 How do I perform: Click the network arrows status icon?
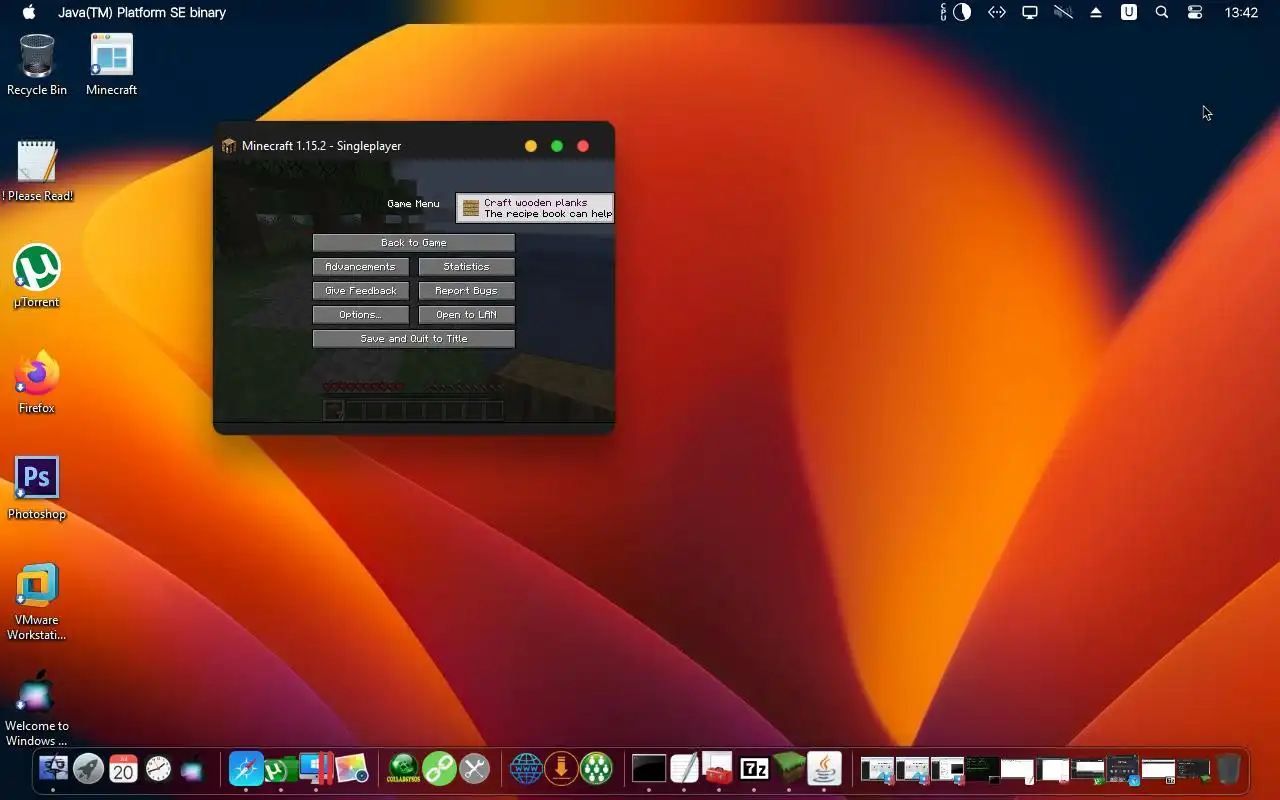click(x=996, y=12)
